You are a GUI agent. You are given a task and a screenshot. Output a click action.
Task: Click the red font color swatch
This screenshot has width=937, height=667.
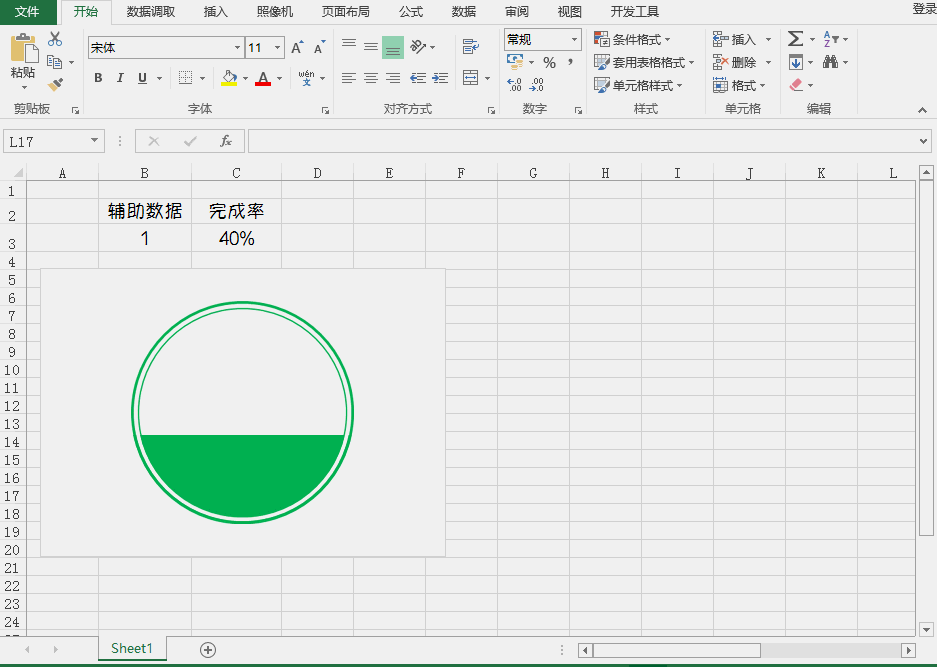click(x=265, y=84)
